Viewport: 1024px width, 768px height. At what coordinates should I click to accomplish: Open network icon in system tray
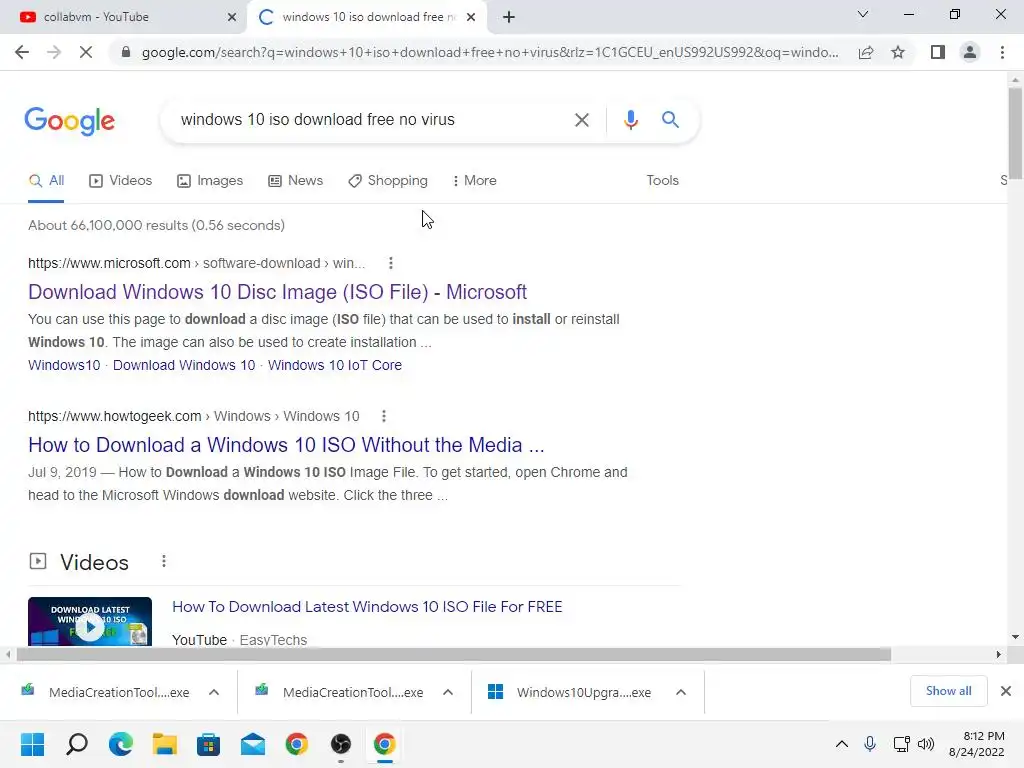coord(901,744)
